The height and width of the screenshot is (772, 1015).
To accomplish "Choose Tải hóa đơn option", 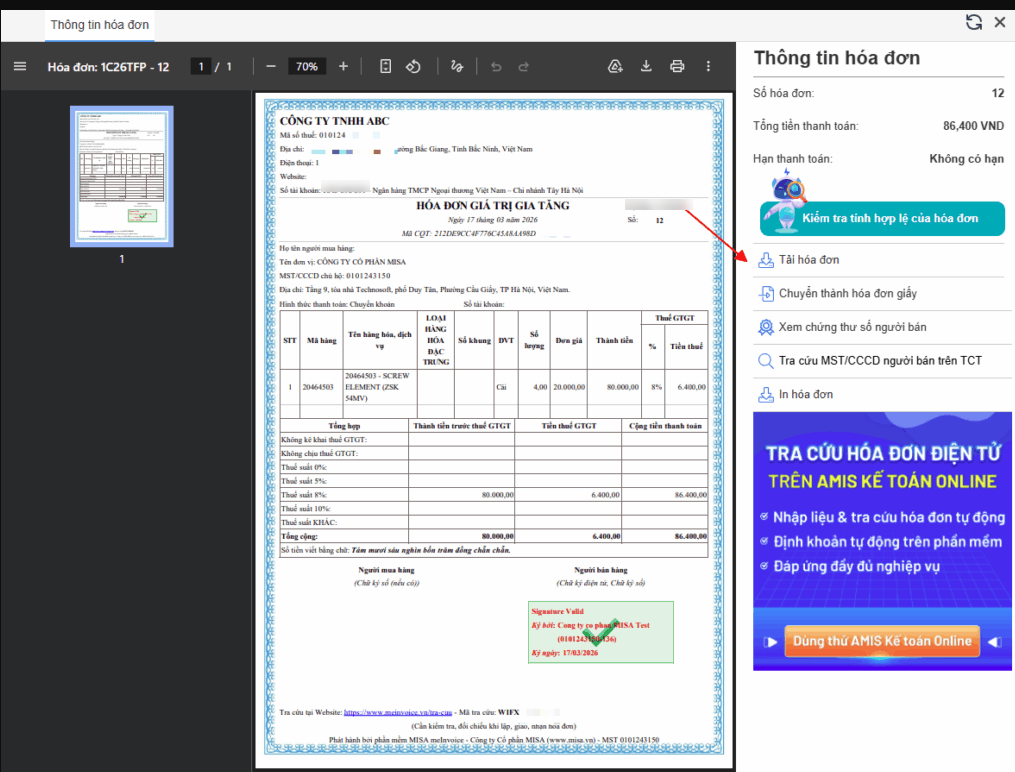I will pos(809,260).
